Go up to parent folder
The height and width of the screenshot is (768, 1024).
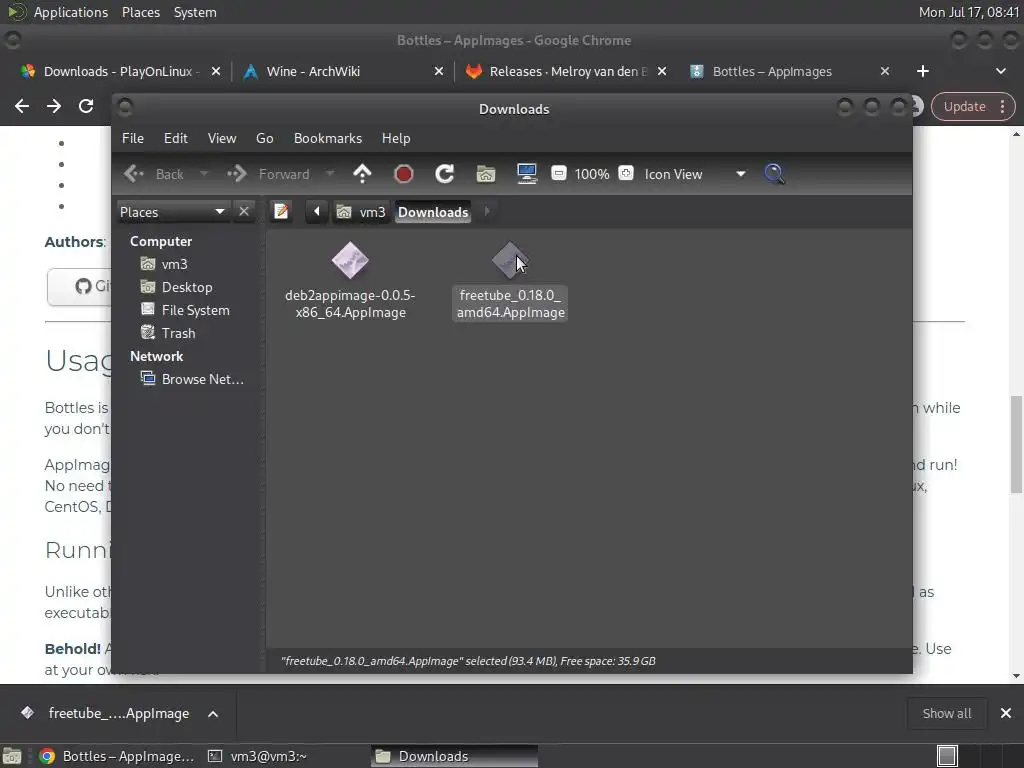[x=362, y=174]
